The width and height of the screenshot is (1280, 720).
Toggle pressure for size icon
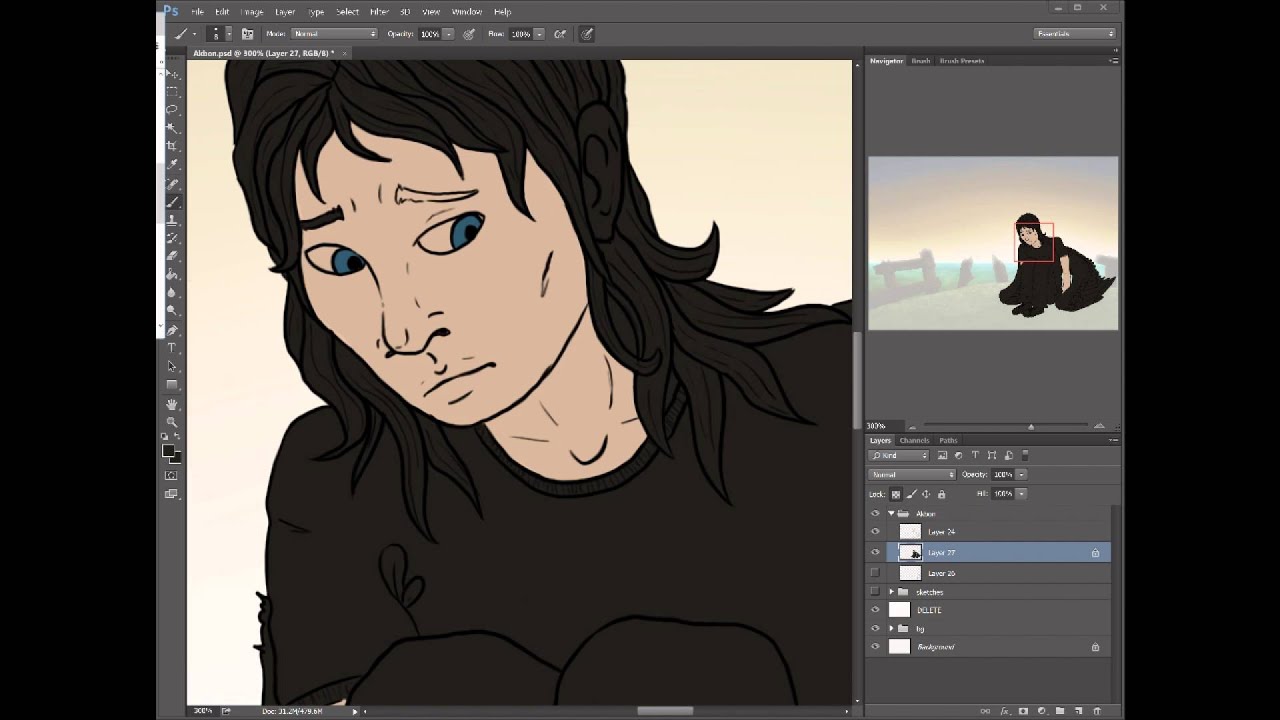click(x=587, y=34)
